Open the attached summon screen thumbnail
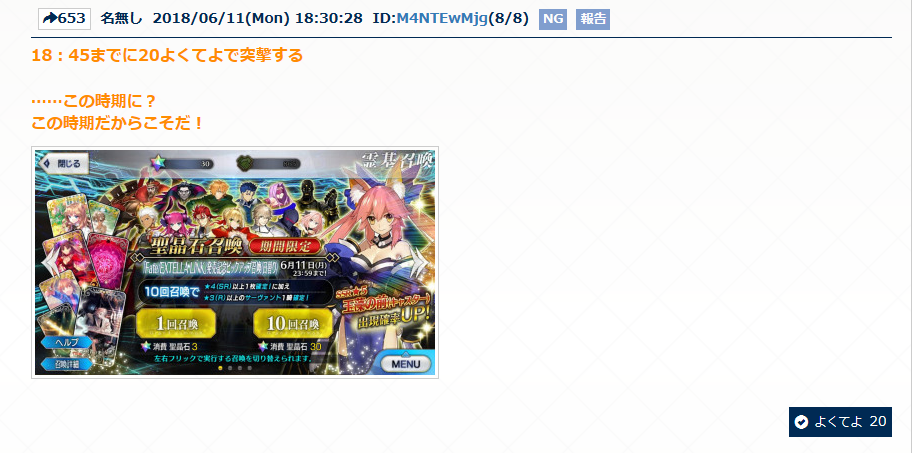 pyautogui.click(x=235, y=262)
